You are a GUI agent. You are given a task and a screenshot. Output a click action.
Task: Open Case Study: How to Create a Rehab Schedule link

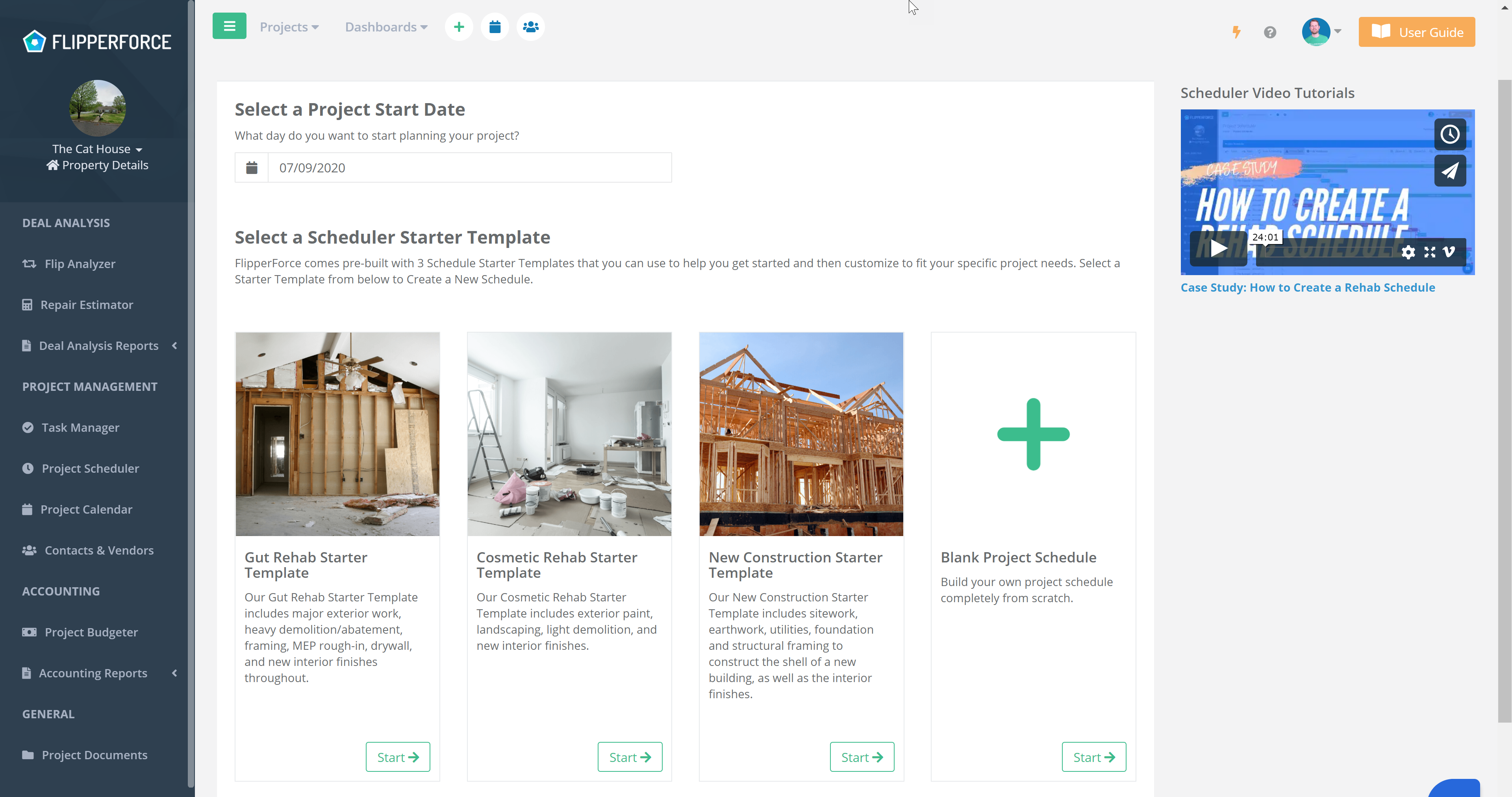click(1308, 288)
